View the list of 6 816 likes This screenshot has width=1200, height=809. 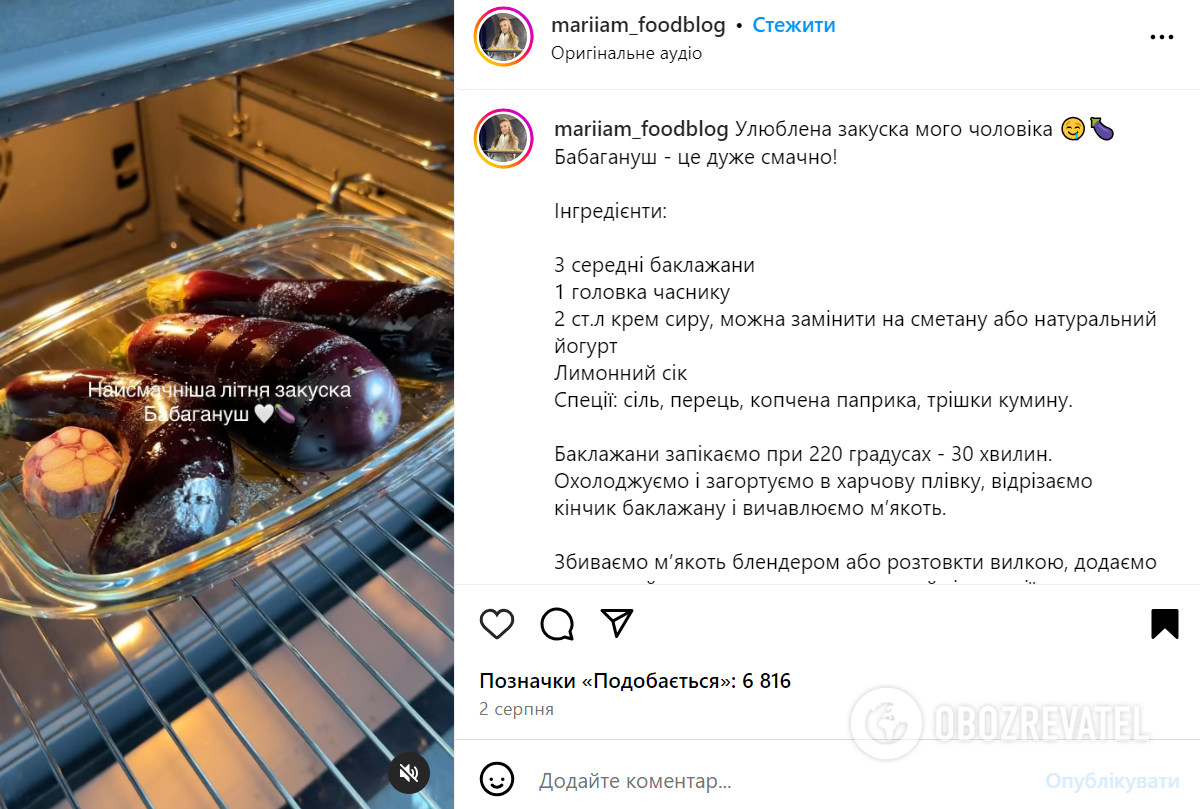pos(635,681)
